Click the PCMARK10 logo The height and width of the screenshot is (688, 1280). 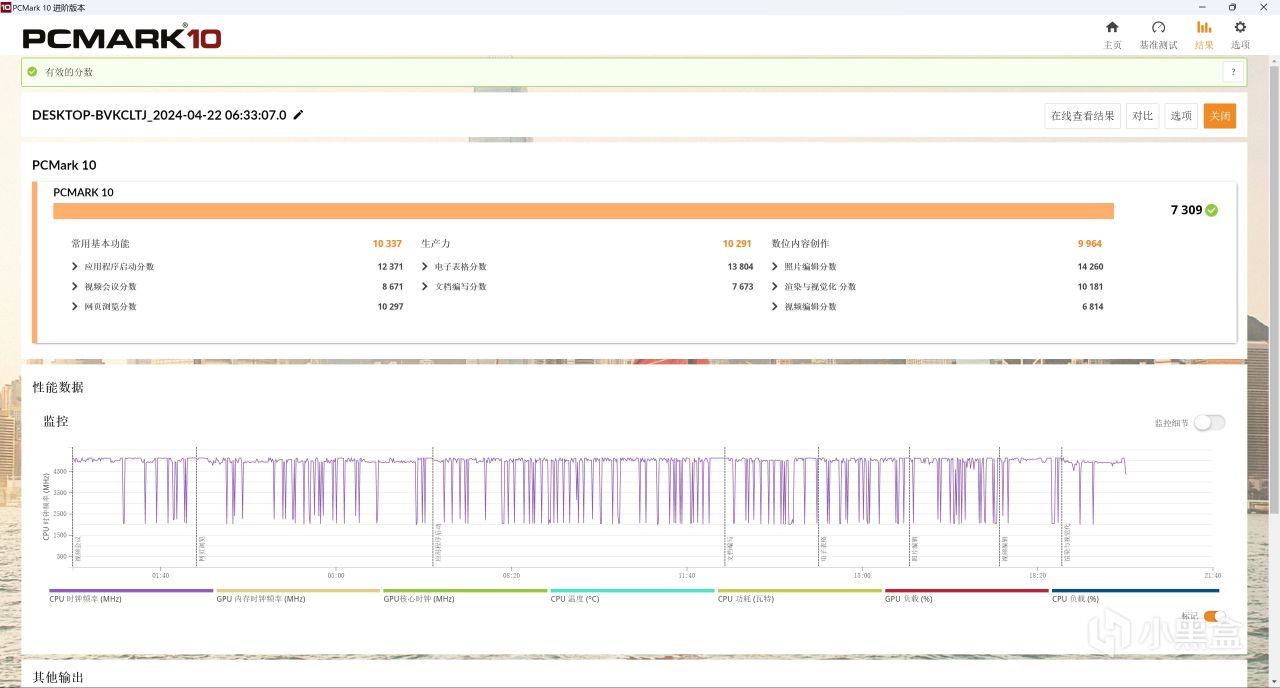(x=122, y=38)
